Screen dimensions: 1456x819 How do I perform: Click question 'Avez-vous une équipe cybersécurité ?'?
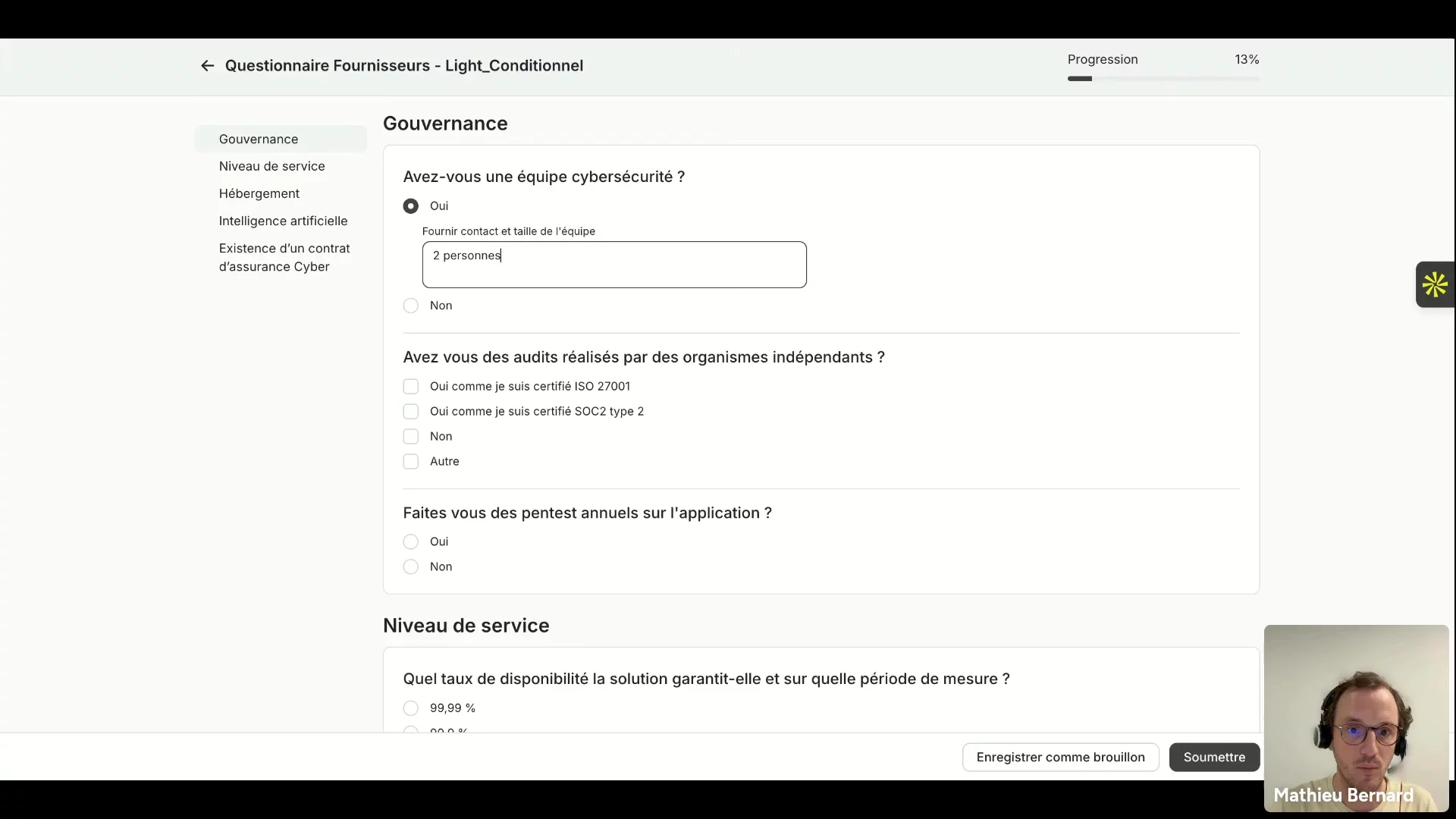[544, 177]
